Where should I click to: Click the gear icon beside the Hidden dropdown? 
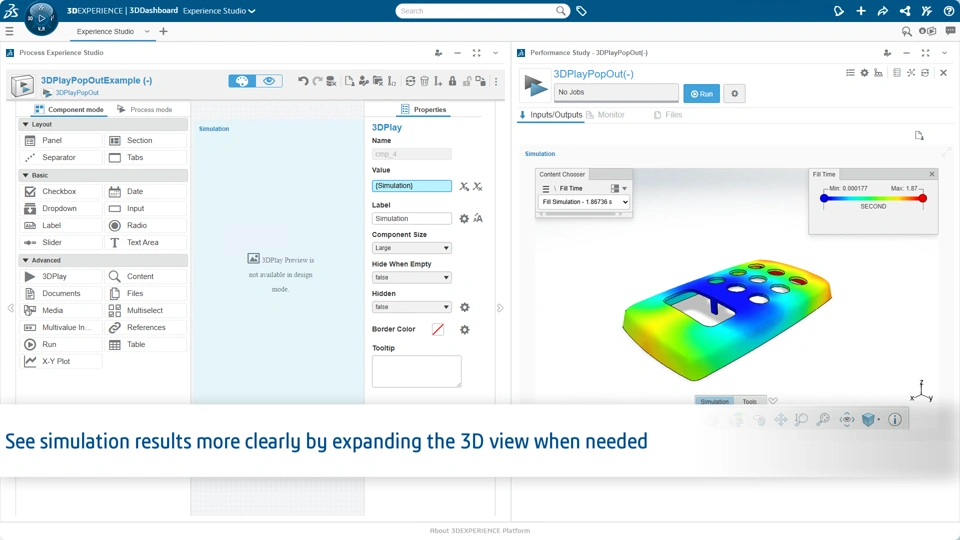pos(465,307)
